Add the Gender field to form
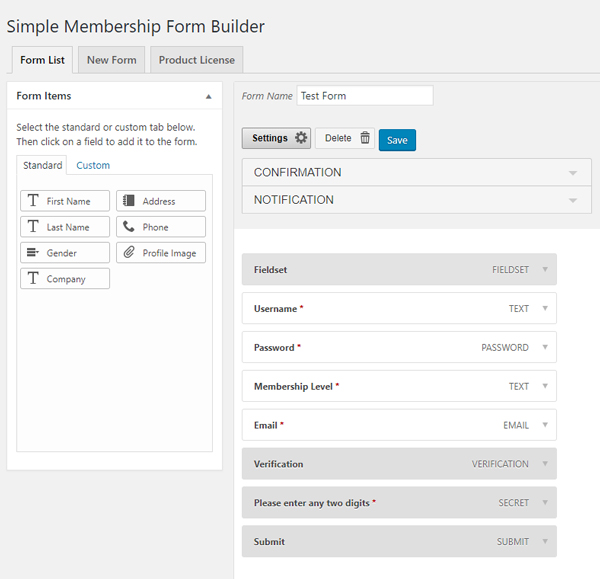 [65, 253]
